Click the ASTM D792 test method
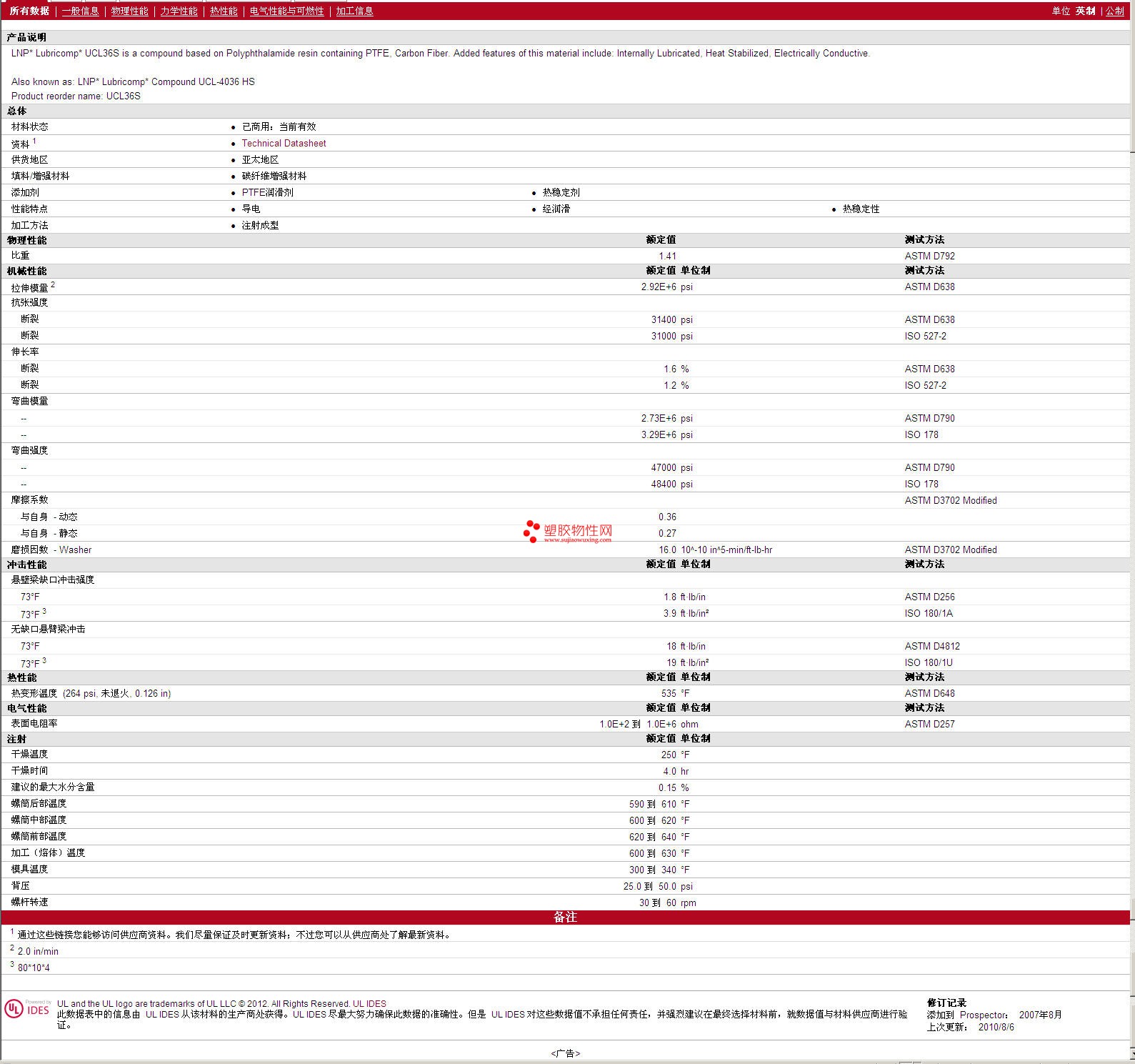Viewport: 1135px width, 1064px height. tap(929, 256)
